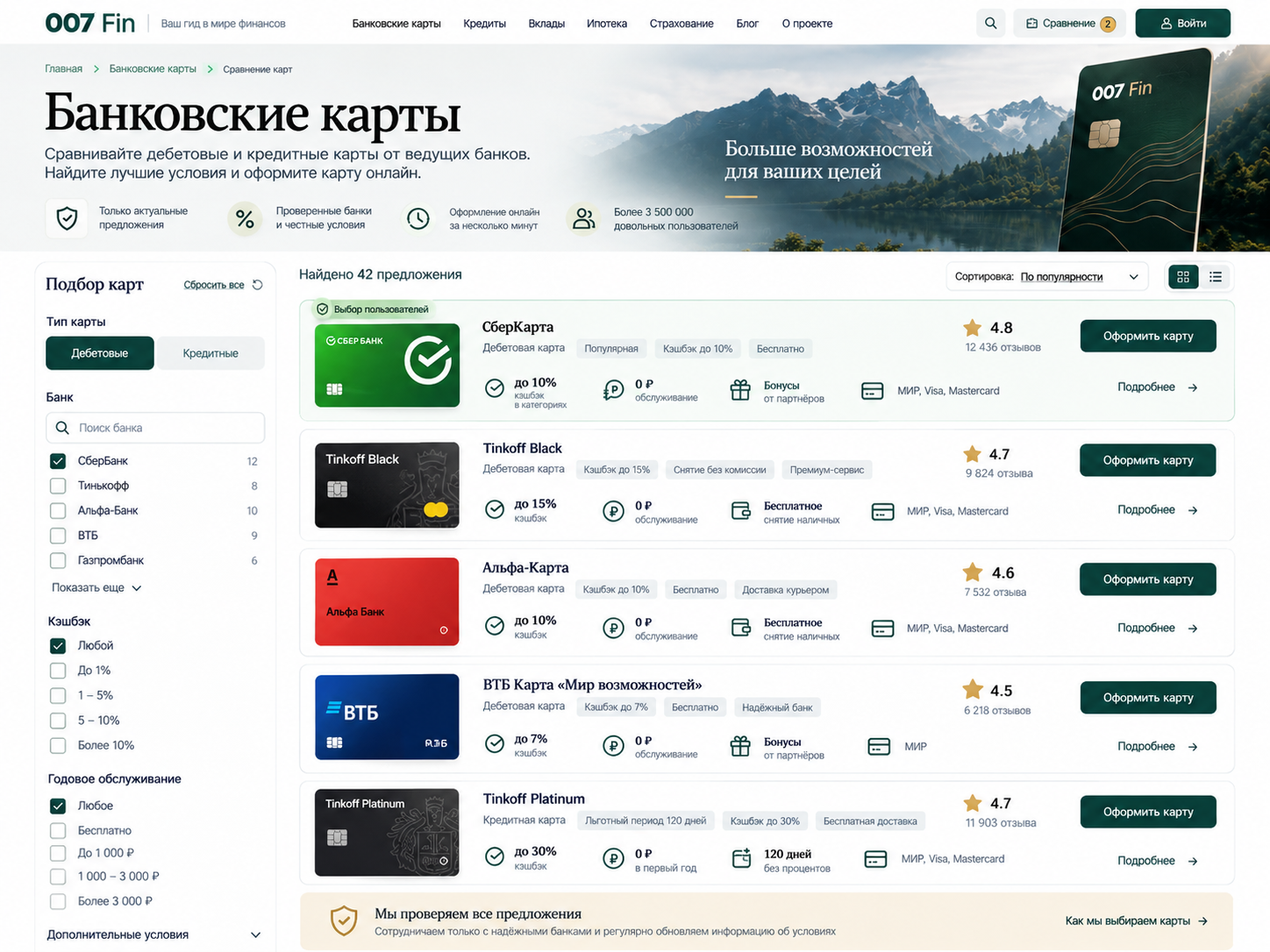Viewport: 1270px width, 952px height.
Task: Click the star rating icon of СберКарта
Action: click(x=972, y=328)
